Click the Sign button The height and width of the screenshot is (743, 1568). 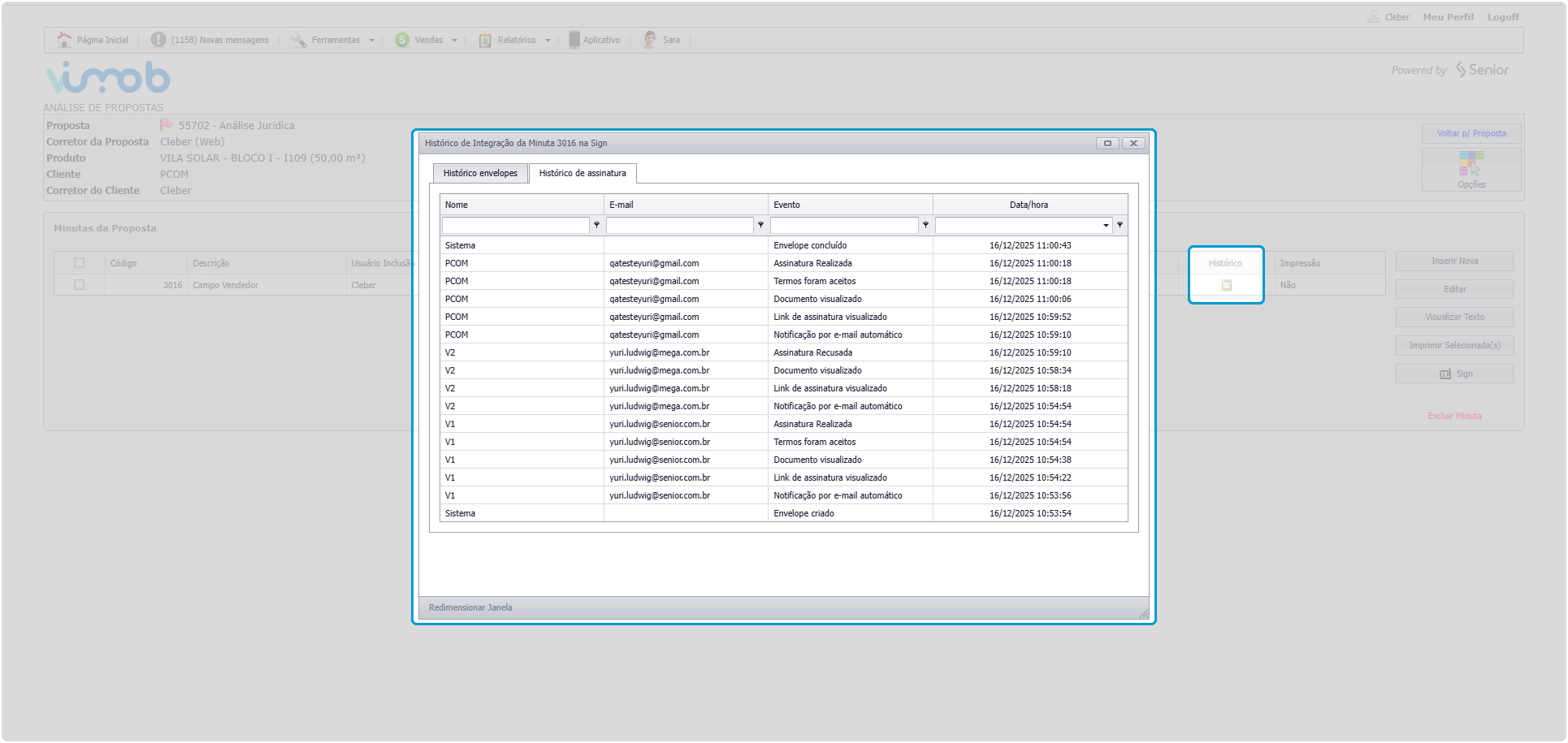point(1454,374)
